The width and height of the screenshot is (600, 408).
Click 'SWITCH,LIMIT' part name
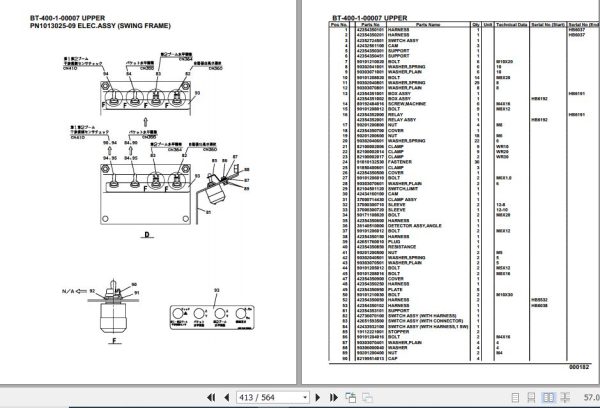[404, 189]
